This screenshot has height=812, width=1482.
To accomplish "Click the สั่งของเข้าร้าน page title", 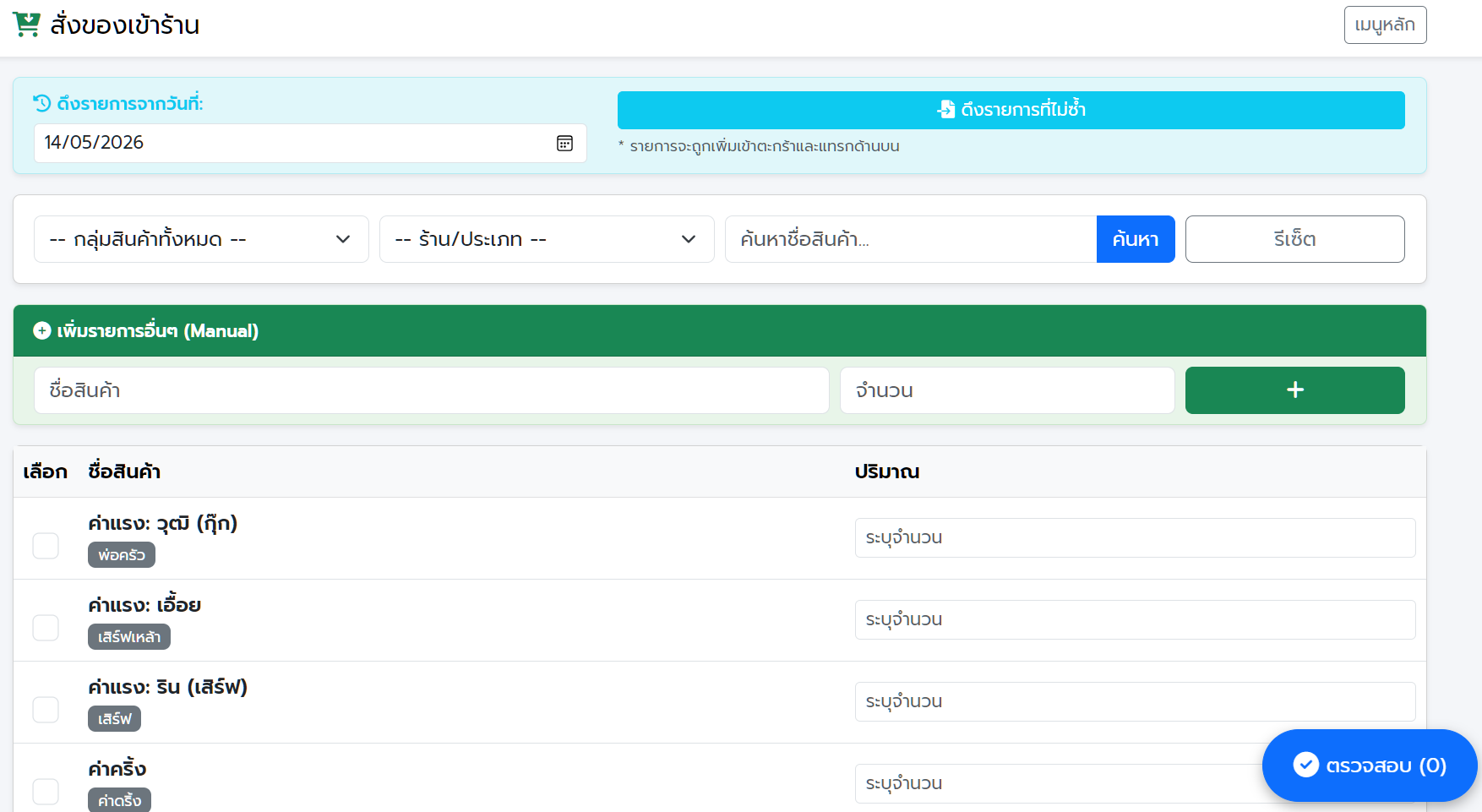I will 125,25.
